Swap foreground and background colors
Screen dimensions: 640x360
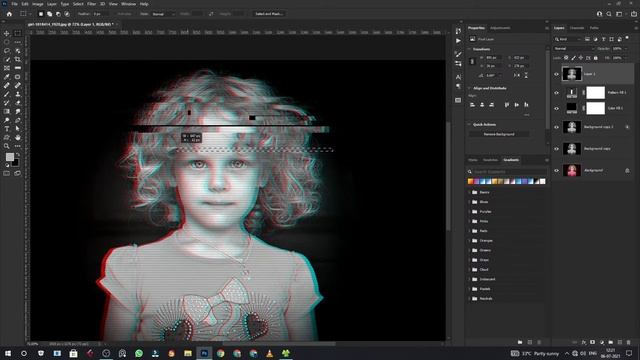(x=18, y=155)
